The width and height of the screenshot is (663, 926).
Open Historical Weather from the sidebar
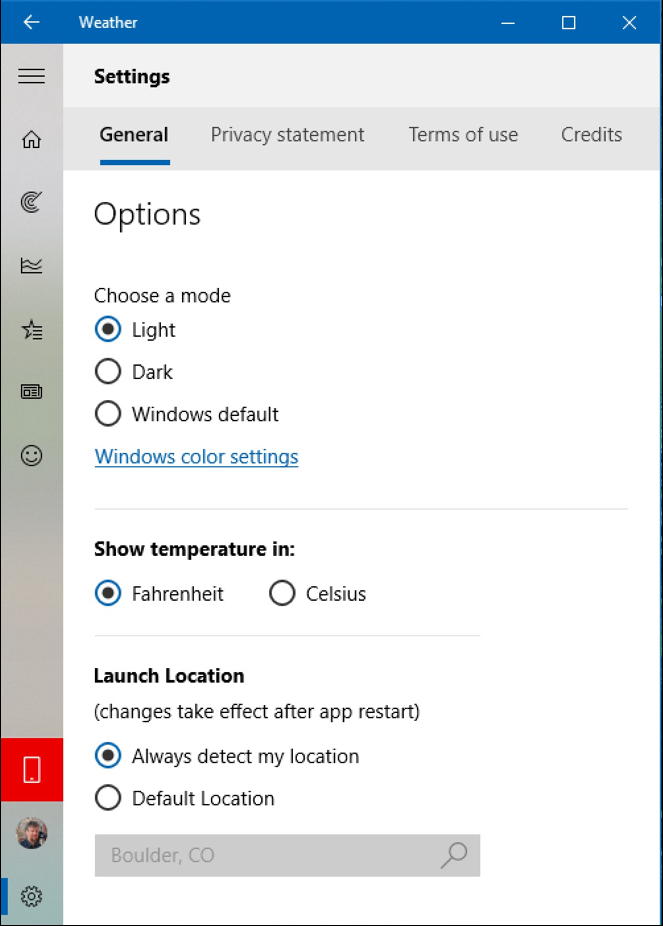[31, 265]
